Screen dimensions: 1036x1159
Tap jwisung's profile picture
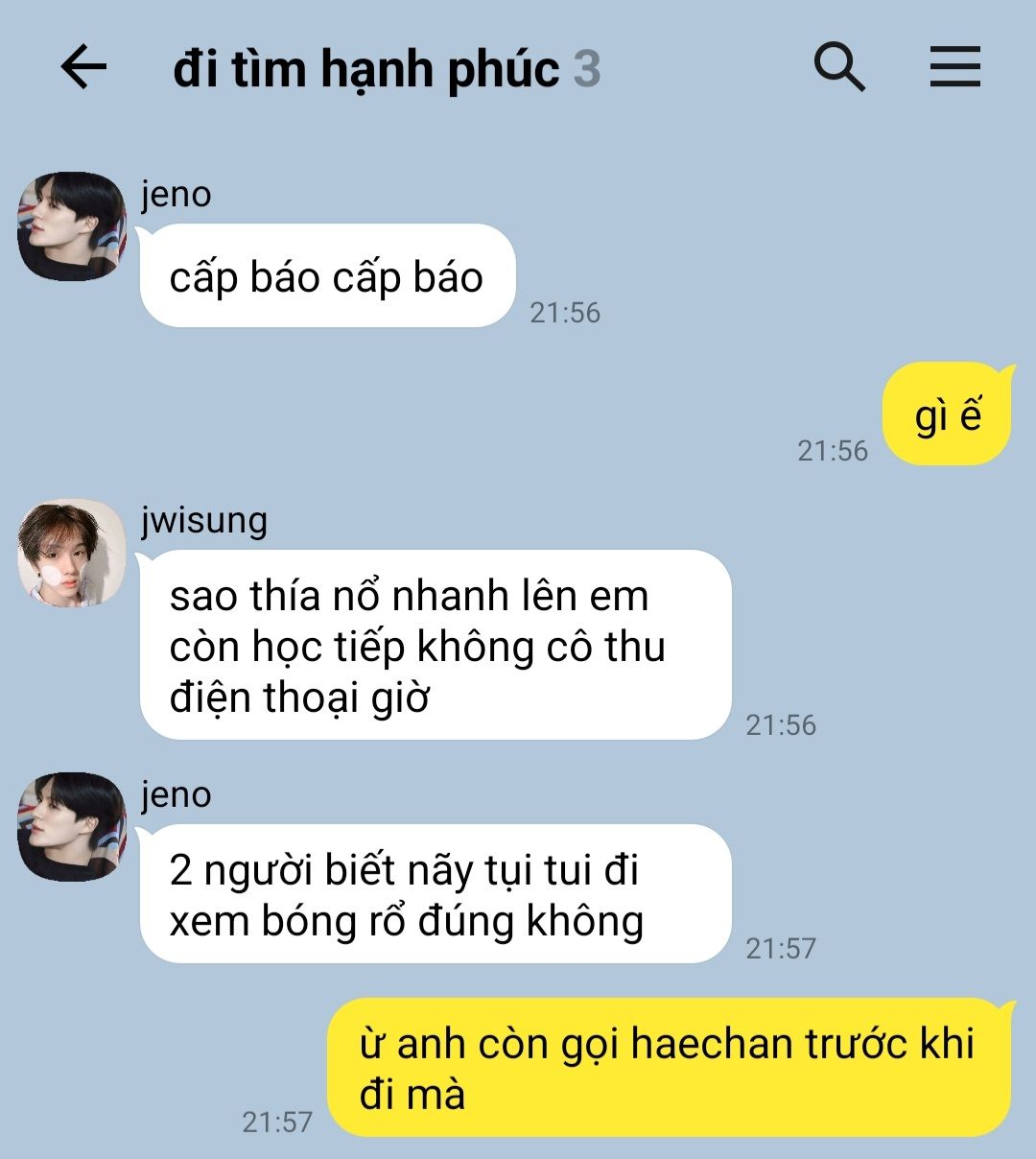pos(72,553)
